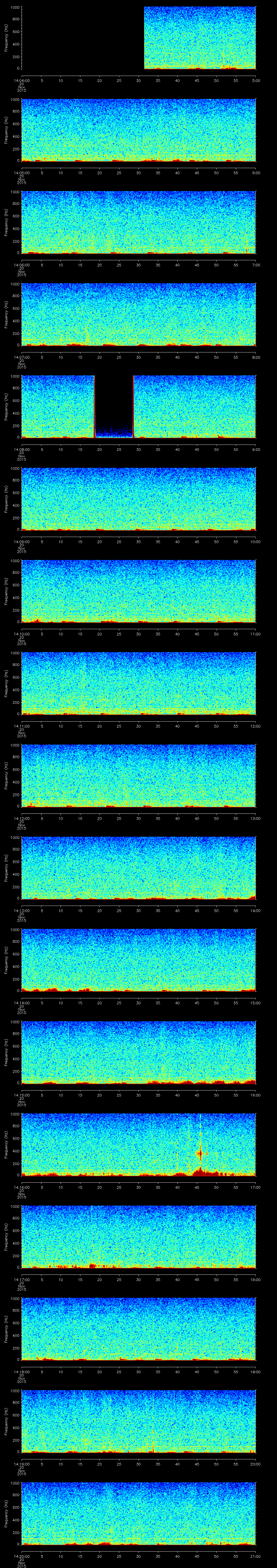Click the 9:00 end time label
This screenshot has width=277, height=1568.
click(x=256, y=449)
